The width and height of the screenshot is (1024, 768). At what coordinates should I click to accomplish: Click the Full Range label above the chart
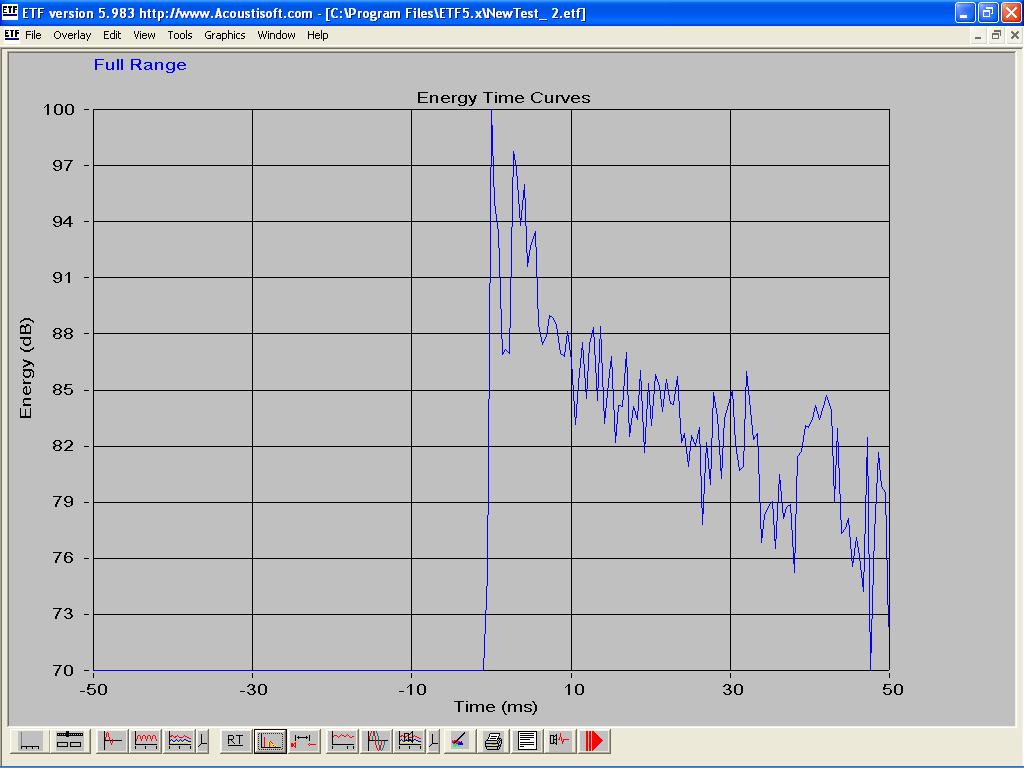pos(140,65)
